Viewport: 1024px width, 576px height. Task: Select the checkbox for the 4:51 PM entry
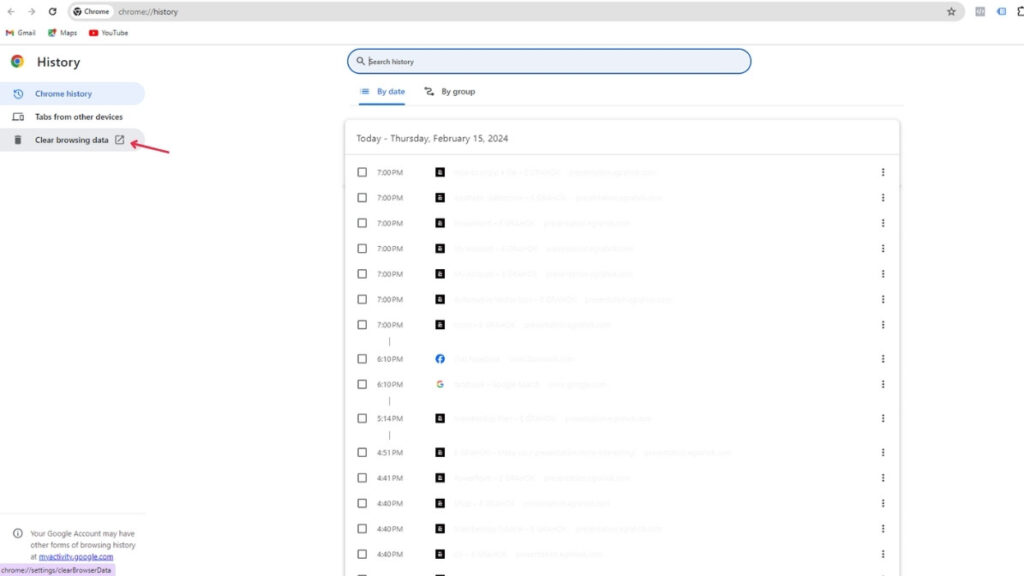click(x=362, y=453)
